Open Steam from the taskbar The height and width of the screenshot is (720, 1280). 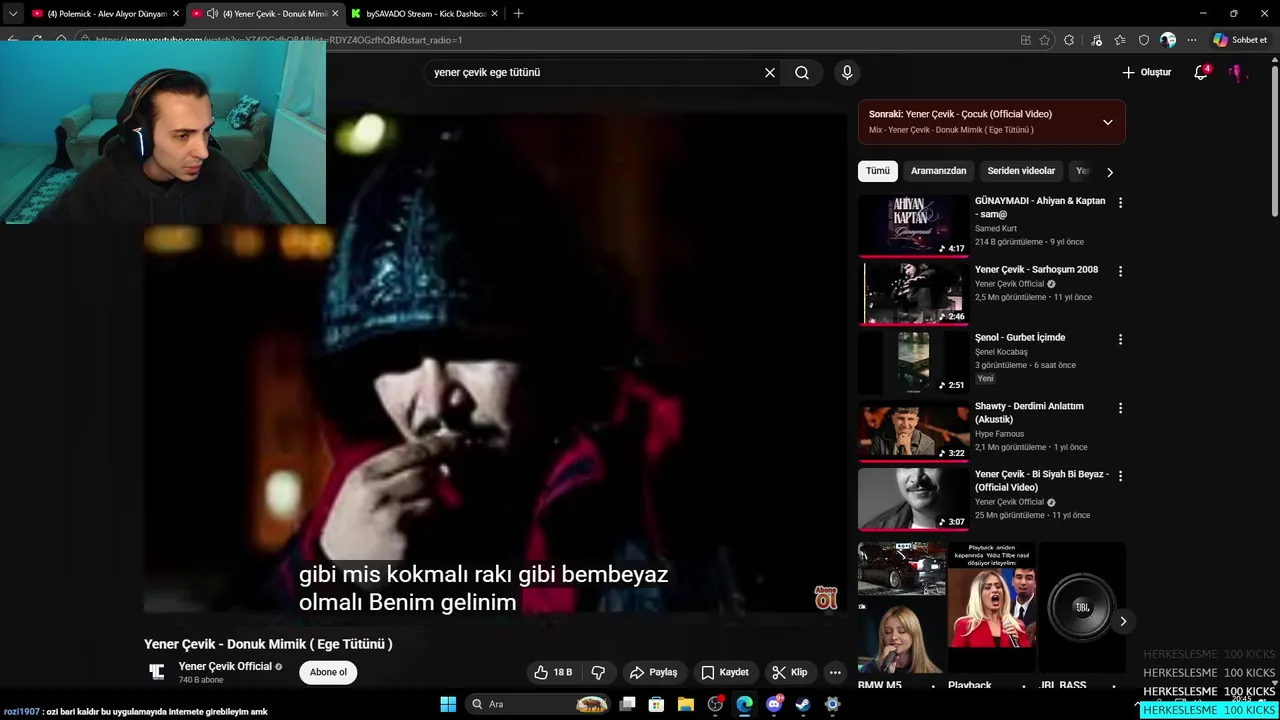point(803,704)
